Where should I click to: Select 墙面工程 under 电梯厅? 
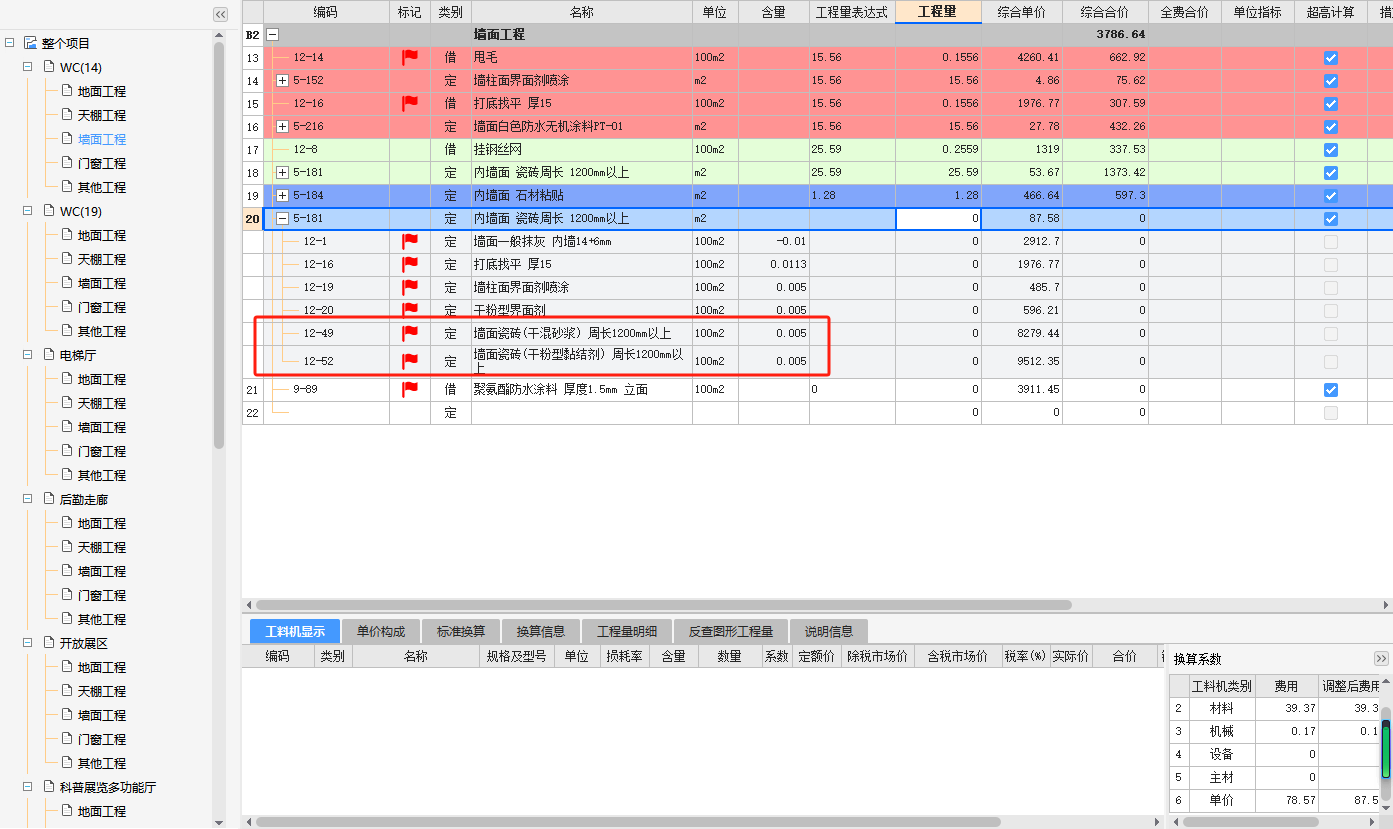click(x=102, y=427)
